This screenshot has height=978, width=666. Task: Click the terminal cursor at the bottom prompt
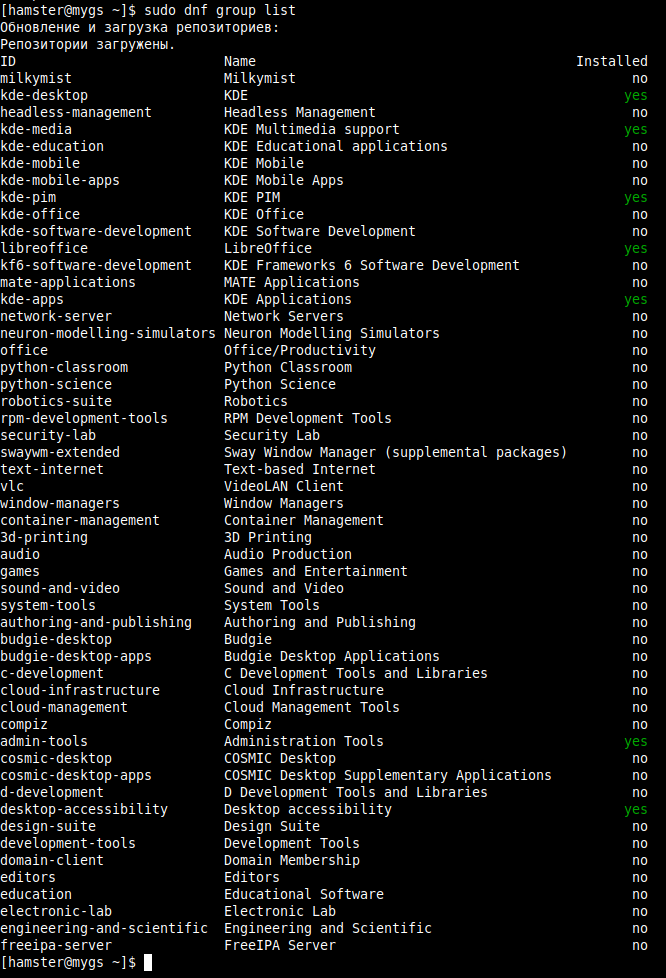148,962
